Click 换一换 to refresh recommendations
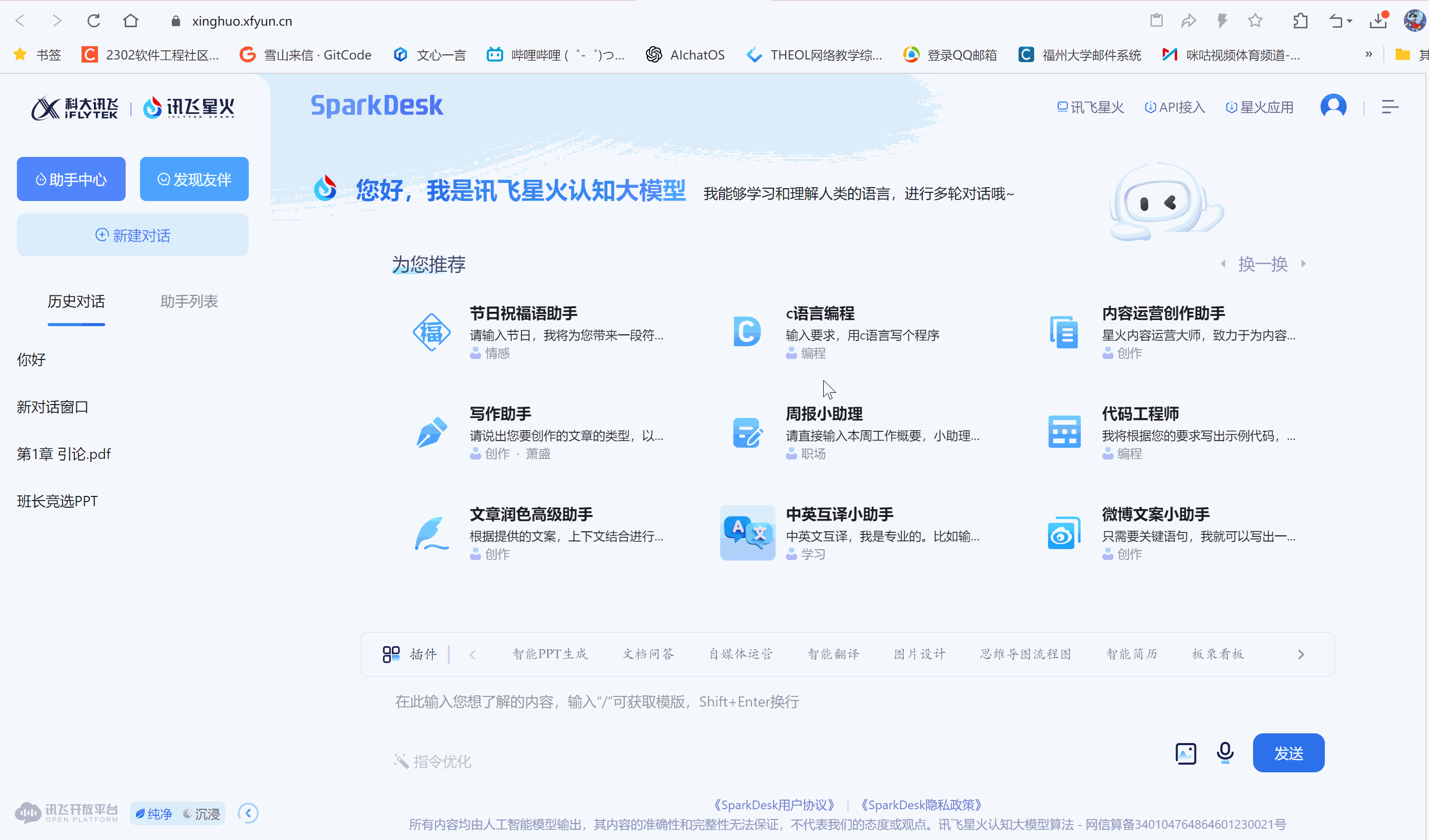1429x840 pixels. [x=1263, y=264]
